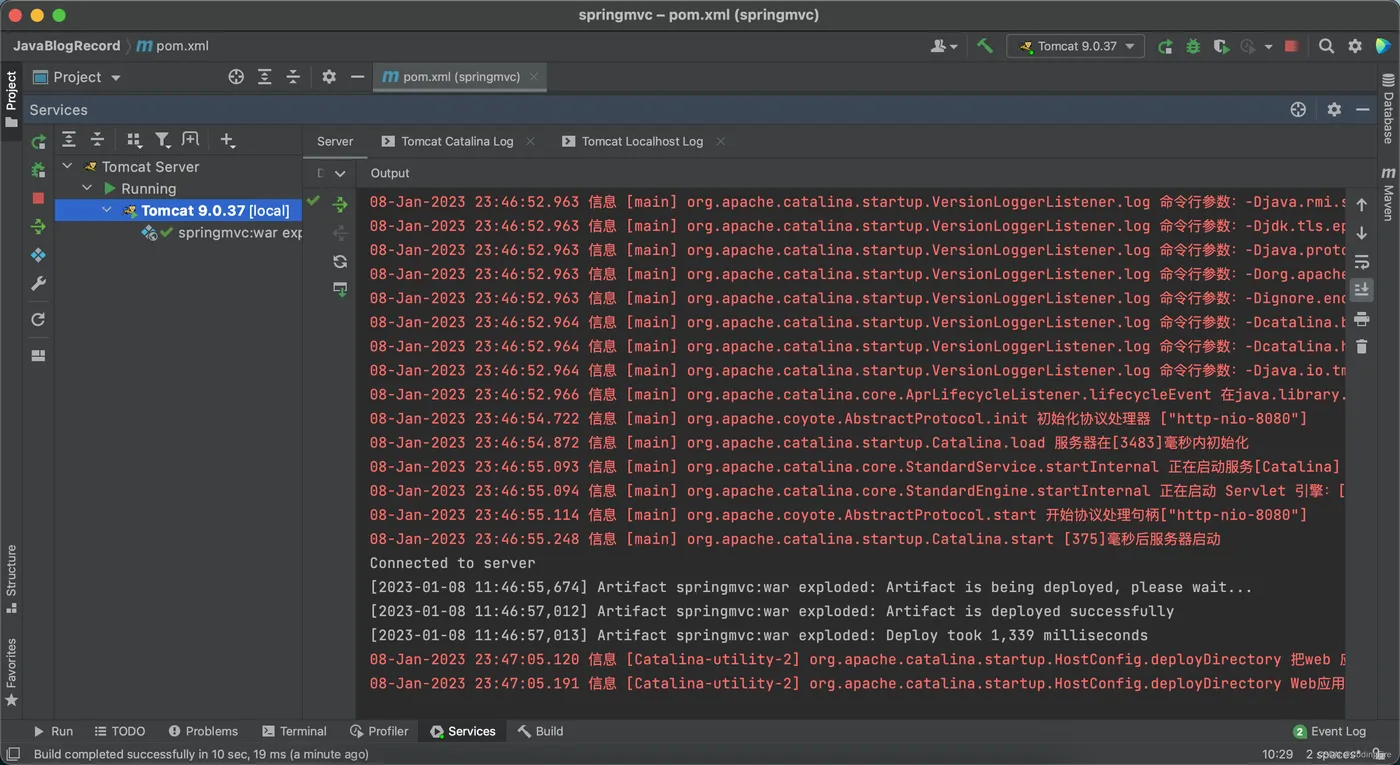Click the up arrow to go to previous log entry
Image resolution: width=1400 pixels, height=765 pixels.
[x=1361, y=205]
